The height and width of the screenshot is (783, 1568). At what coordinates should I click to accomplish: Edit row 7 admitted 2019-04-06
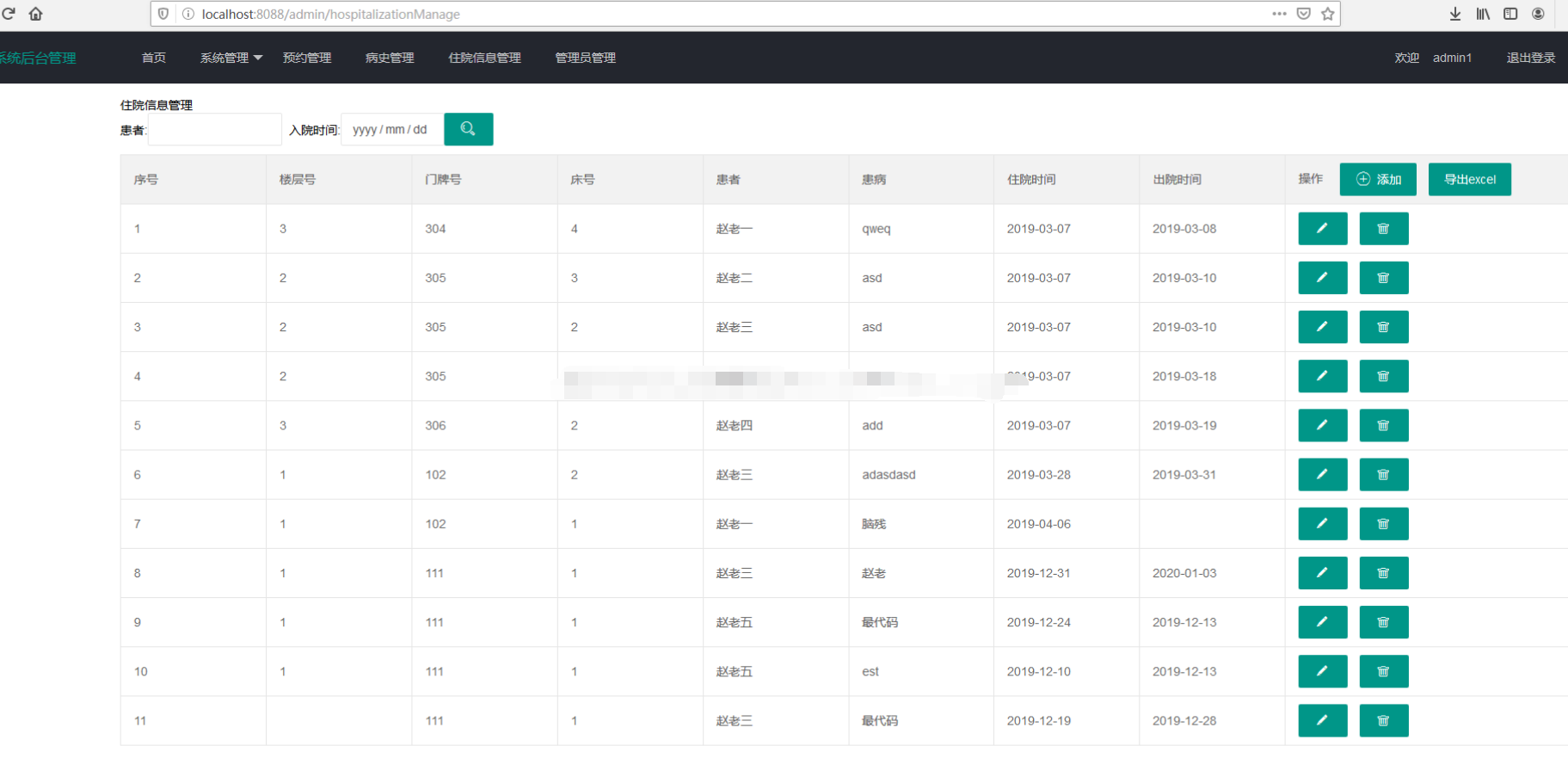pos(1322,524)
